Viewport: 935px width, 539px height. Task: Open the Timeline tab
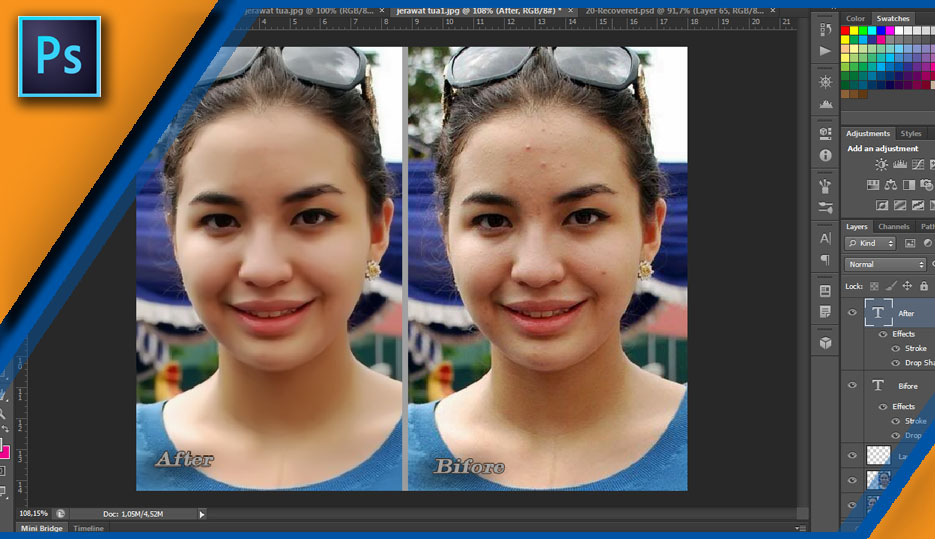pyautogui.click(x=88, y=528)
